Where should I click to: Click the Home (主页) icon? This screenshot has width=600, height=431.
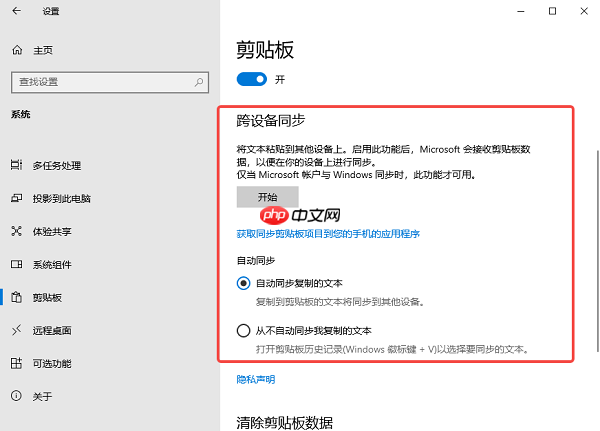17,49
